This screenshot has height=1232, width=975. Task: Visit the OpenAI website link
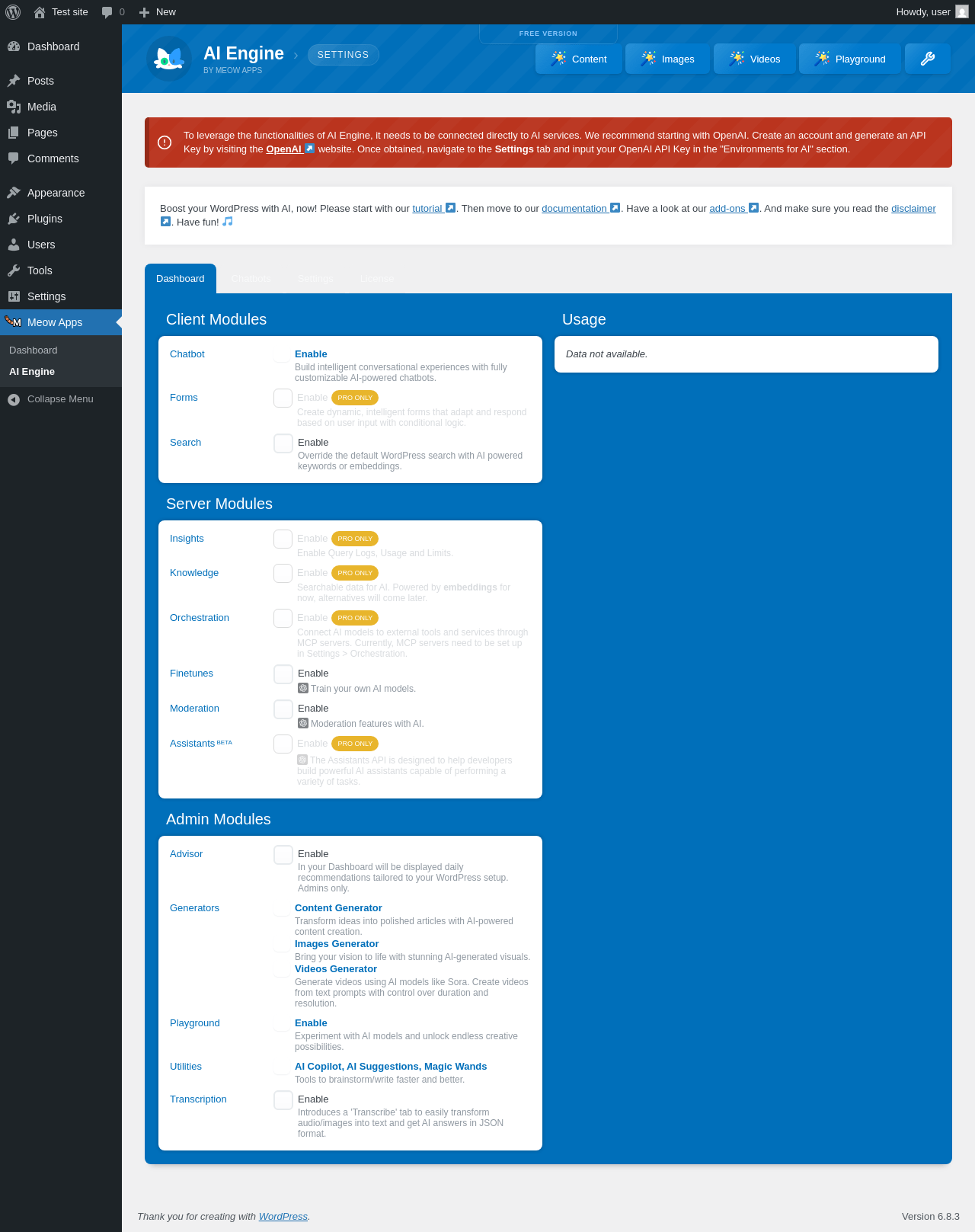point(289,149)
